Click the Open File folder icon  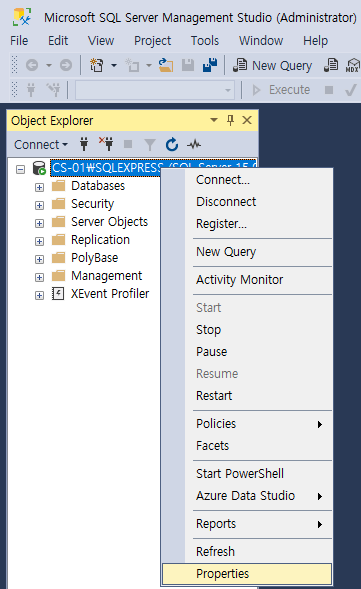(166, 65)
